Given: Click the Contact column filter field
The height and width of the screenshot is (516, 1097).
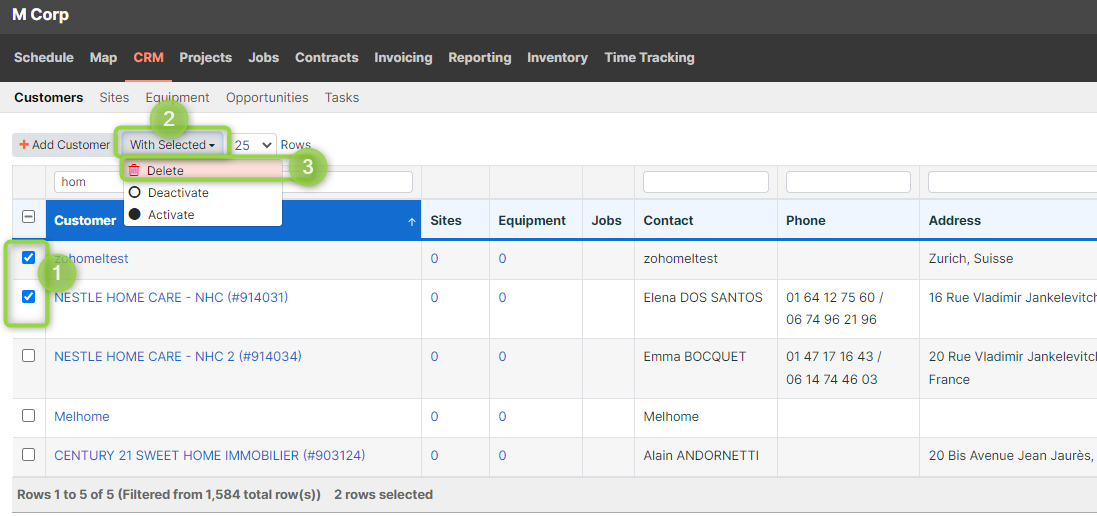Looking at the screenshot, I should pyautogui.click(x=706, y=182).
